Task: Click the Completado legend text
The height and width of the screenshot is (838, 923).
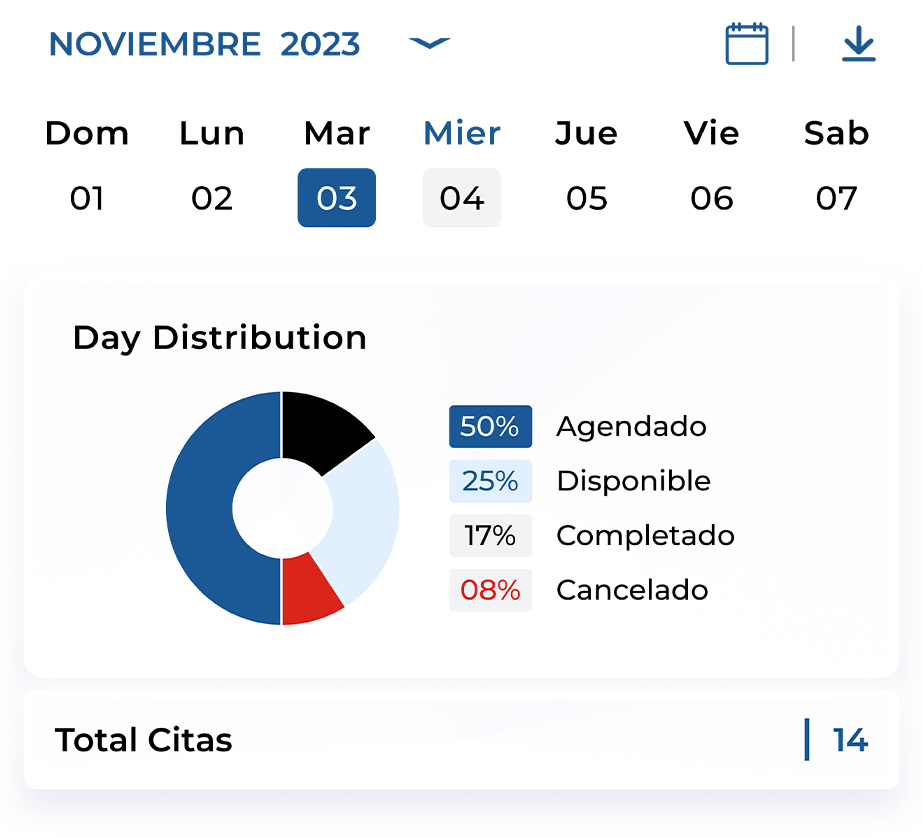Action: [645, 536]
